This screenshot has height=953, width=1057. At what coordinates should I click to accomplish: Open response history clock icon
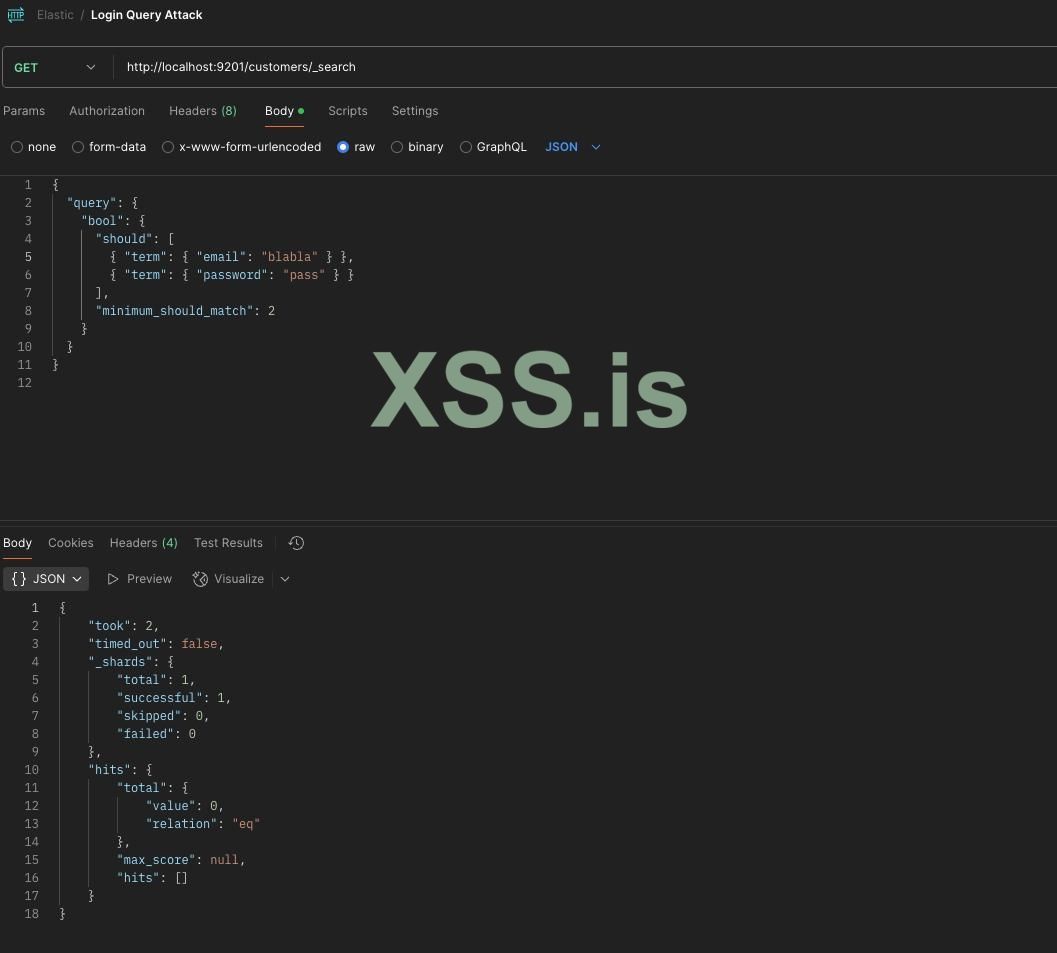(x=296, y=543)
